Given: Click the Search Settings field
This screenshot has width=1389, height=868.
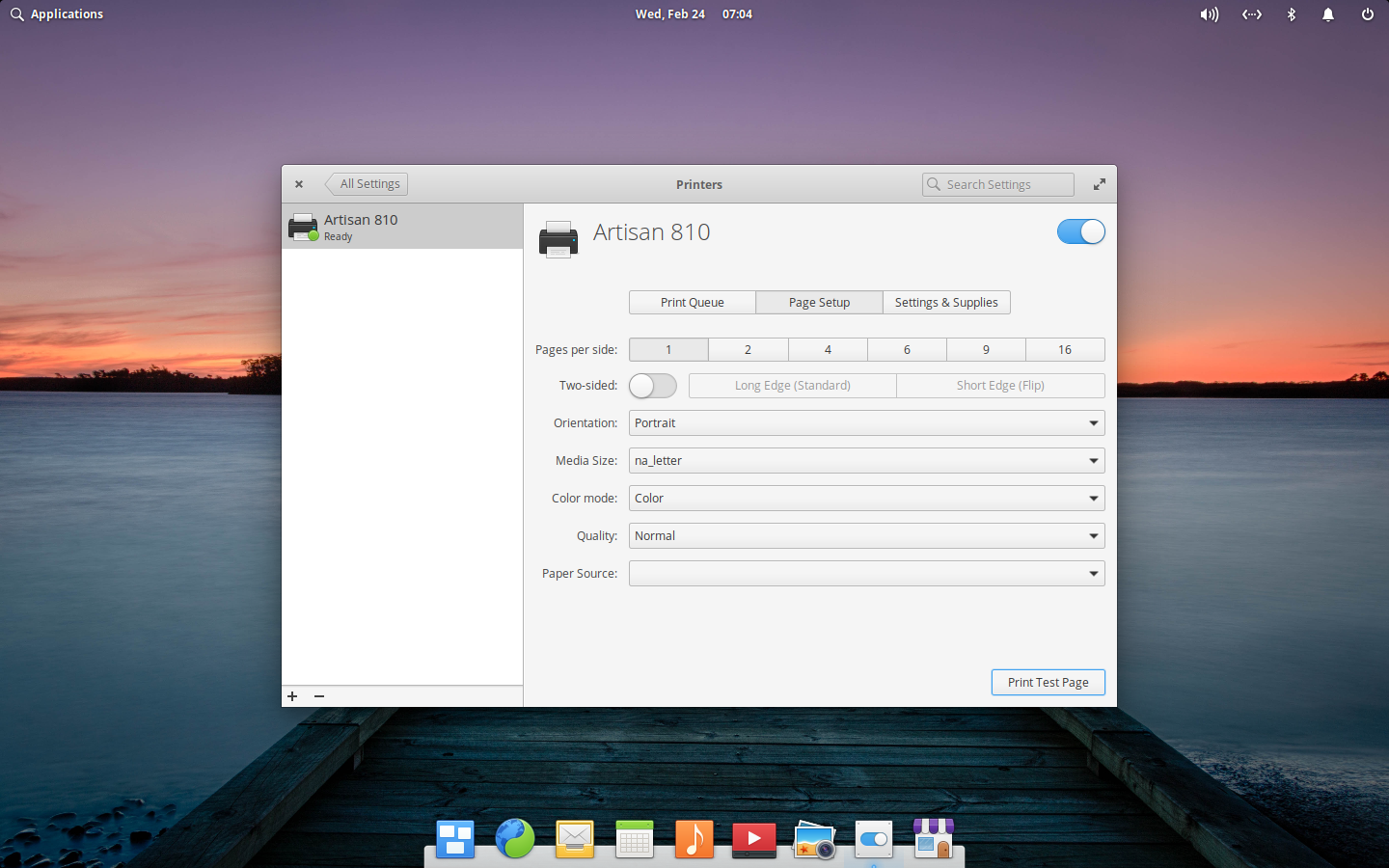Looking at the screenshot, I should click(997, 184).
